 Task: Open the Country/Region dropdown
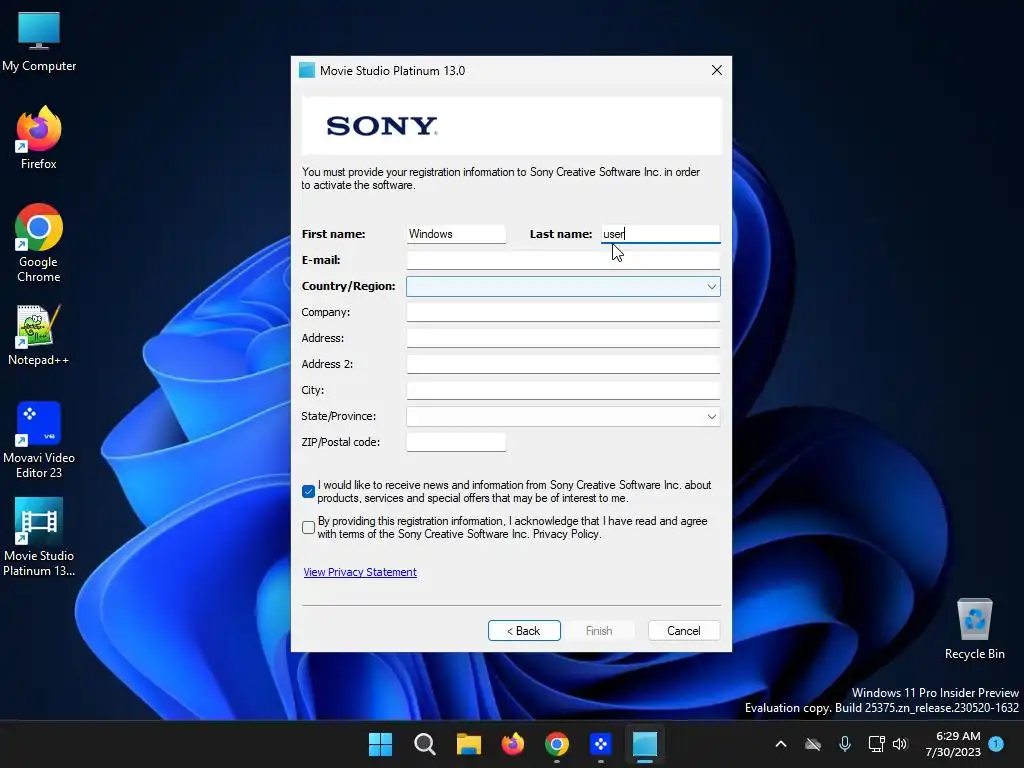563,286
